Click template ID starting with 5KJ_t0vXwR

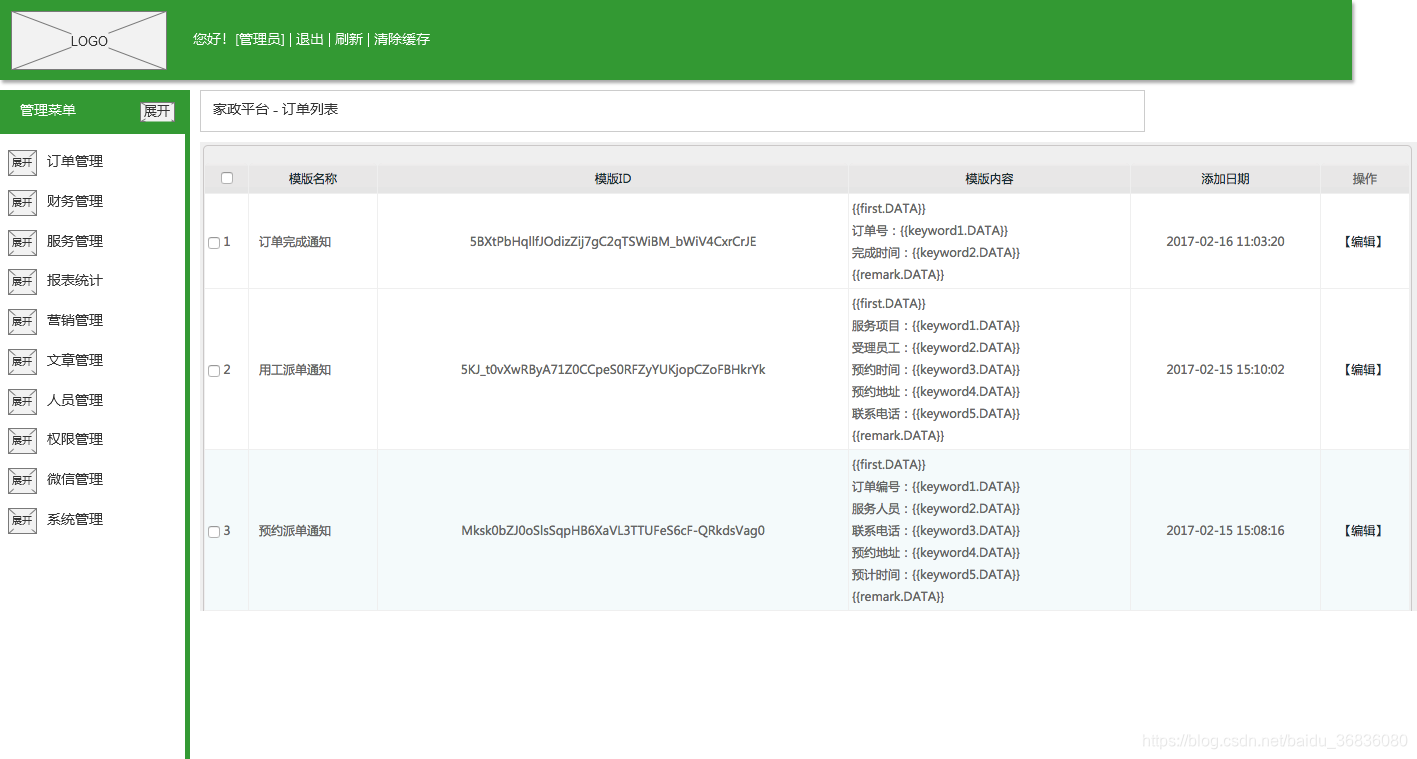[613, 370]
